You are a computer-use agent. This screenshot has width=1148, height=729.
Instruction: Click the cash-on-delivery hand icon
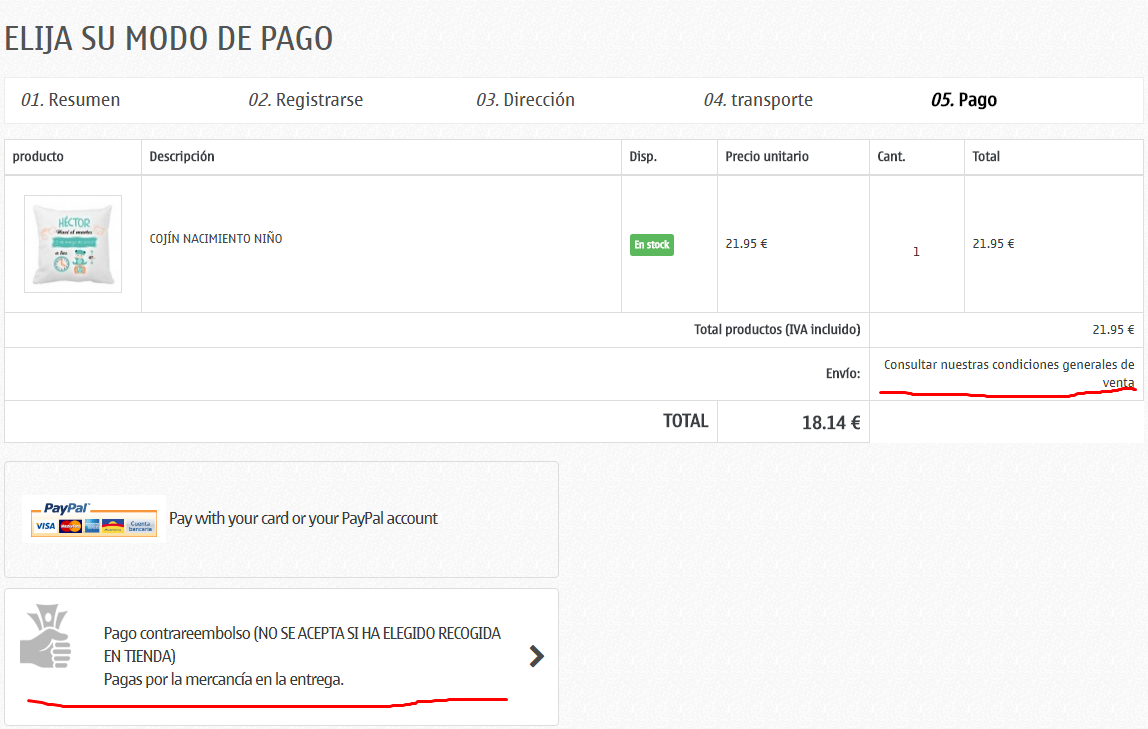(47, 635)
